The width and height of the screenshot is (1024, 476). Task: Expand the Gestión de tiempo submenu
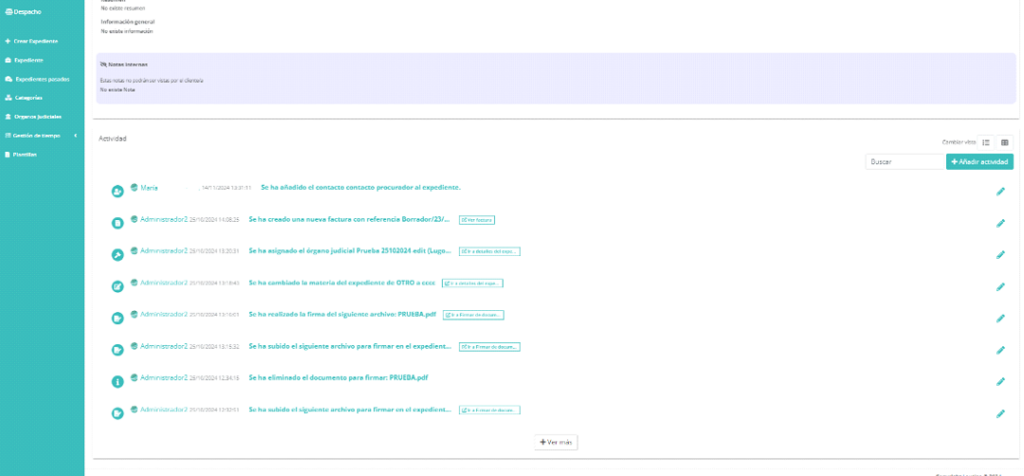click(40, 135)
